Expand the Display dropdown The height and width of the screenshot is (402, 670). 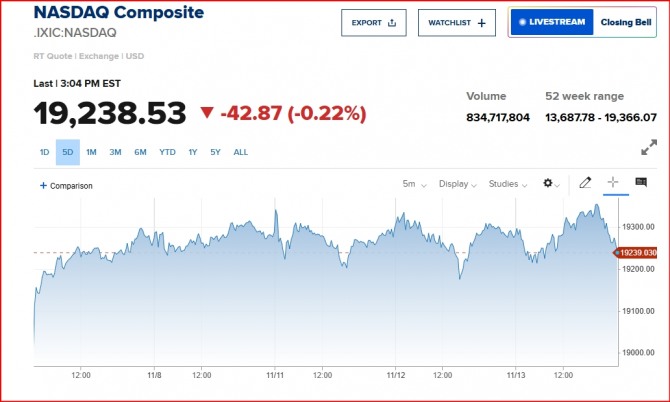457,184
